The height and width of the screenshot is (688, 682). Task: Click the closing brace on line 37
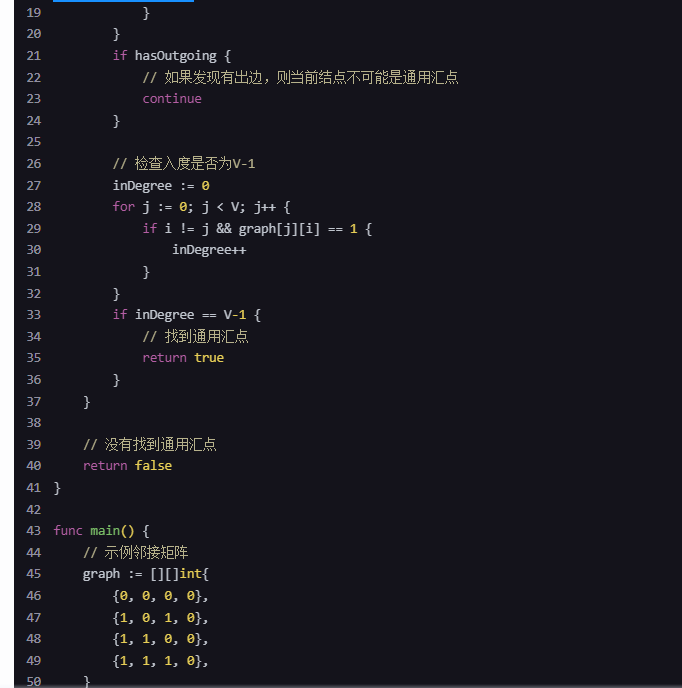click(86, 401)
